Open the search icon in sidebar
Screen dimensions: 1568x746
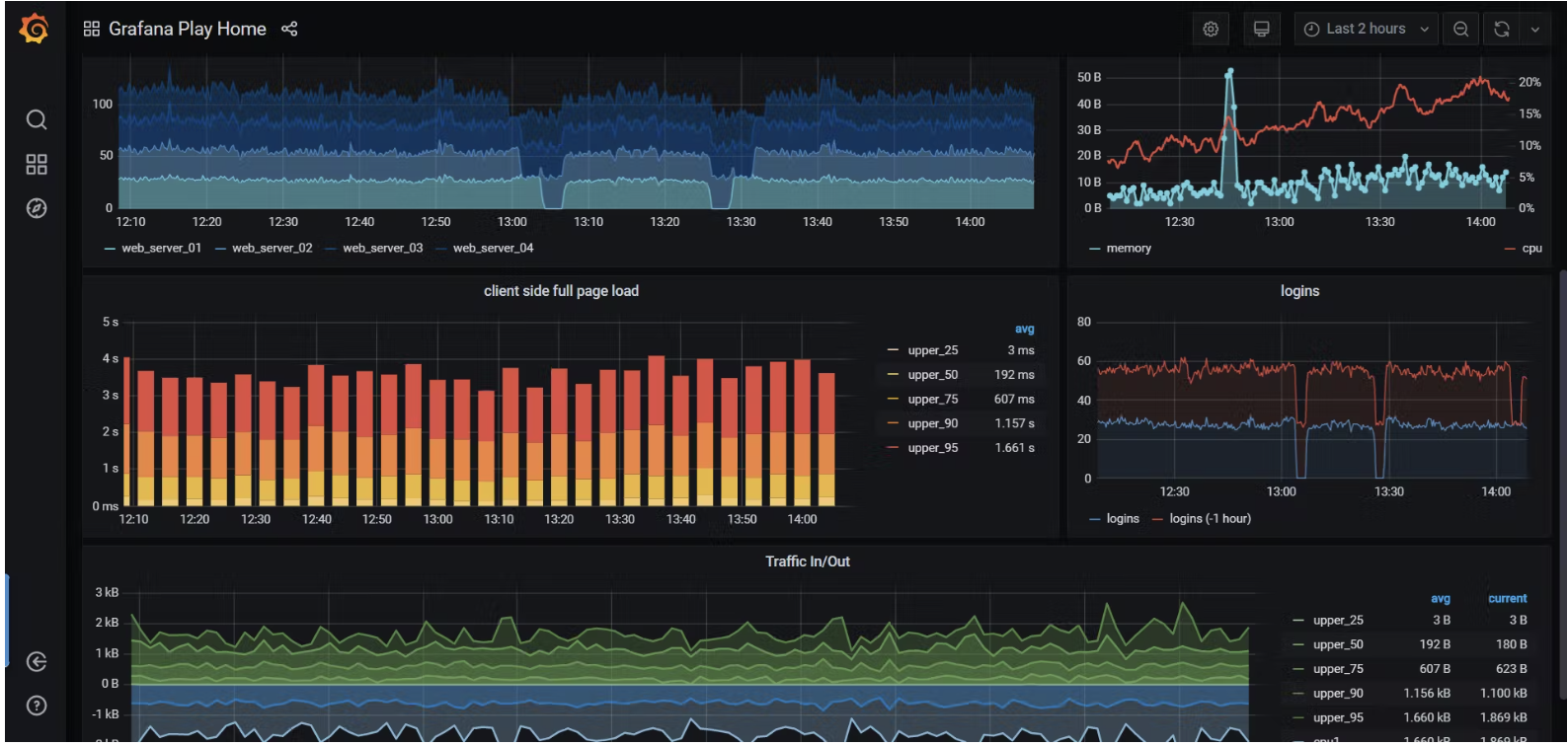coord(37,119)
